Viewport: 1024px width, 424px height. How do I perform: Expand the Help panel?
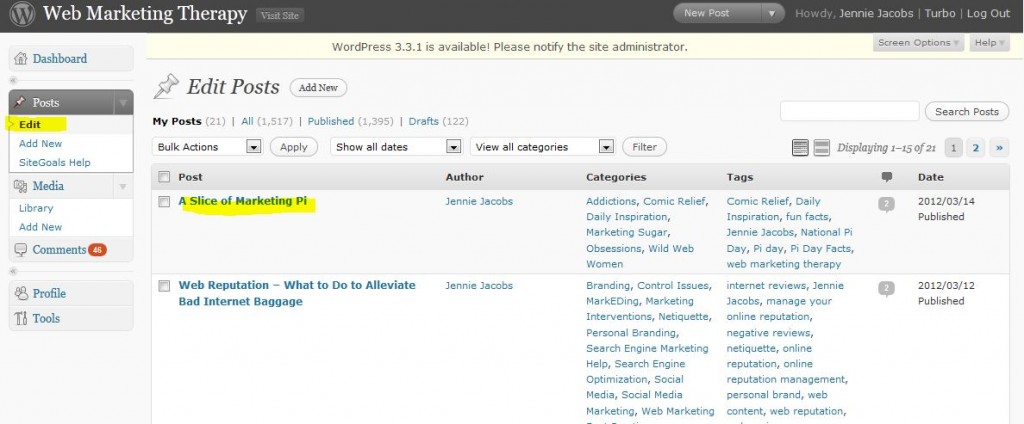pos(989,42)
